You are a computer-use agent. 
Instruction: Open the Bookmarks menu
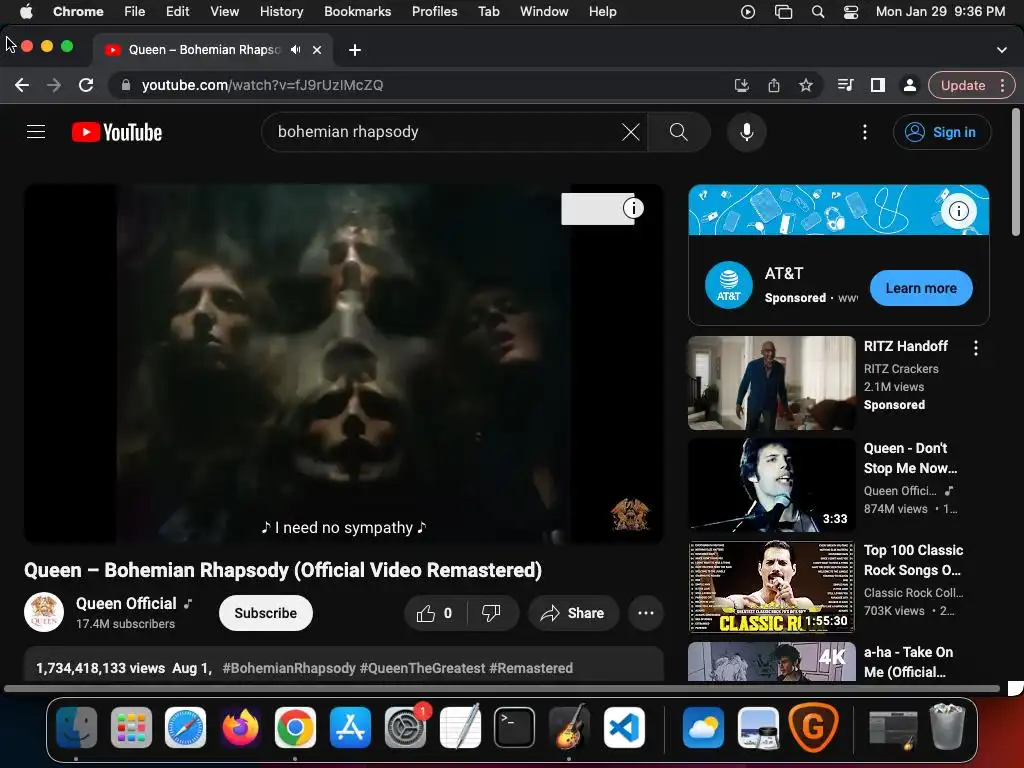point(357,11)
